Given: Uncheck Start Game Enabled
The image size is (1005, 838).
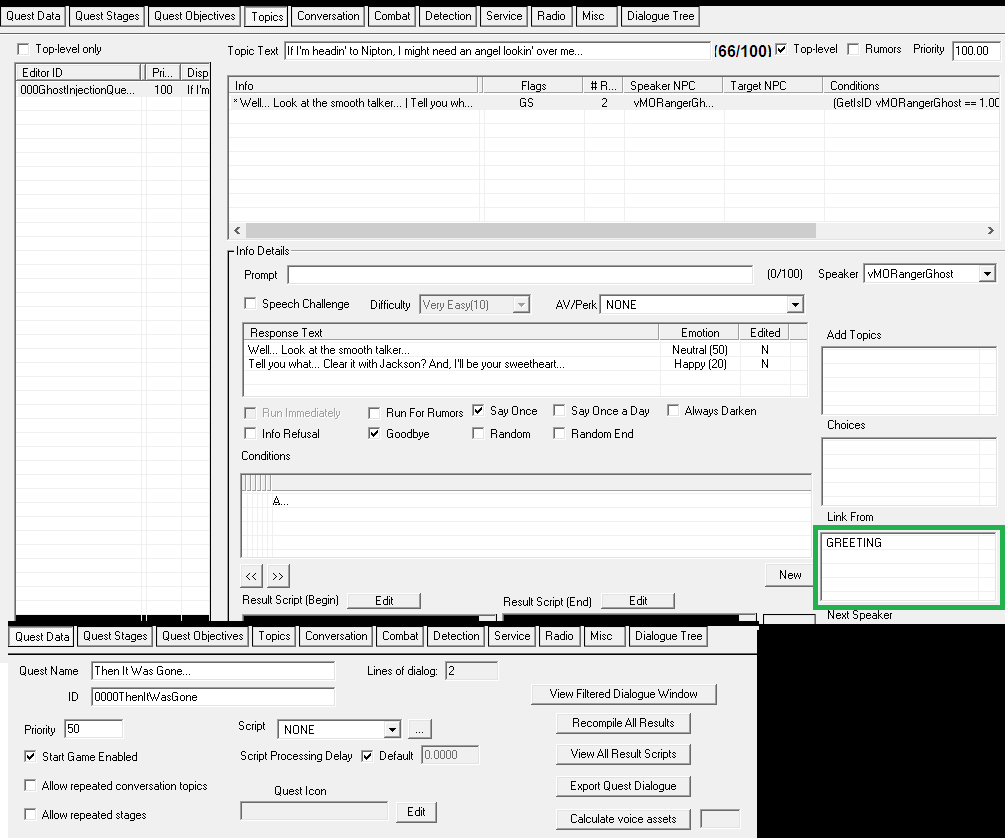Looking at the screenshot, I should click(x=30, y=757).
